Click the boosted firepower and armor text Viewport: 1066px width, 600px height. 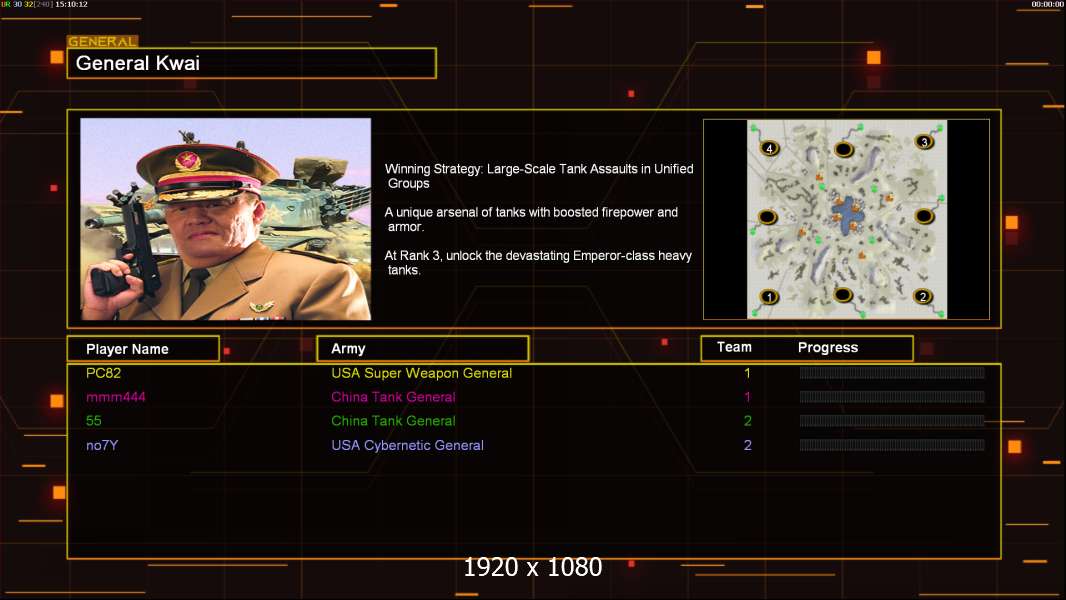(x=532, y=219)
